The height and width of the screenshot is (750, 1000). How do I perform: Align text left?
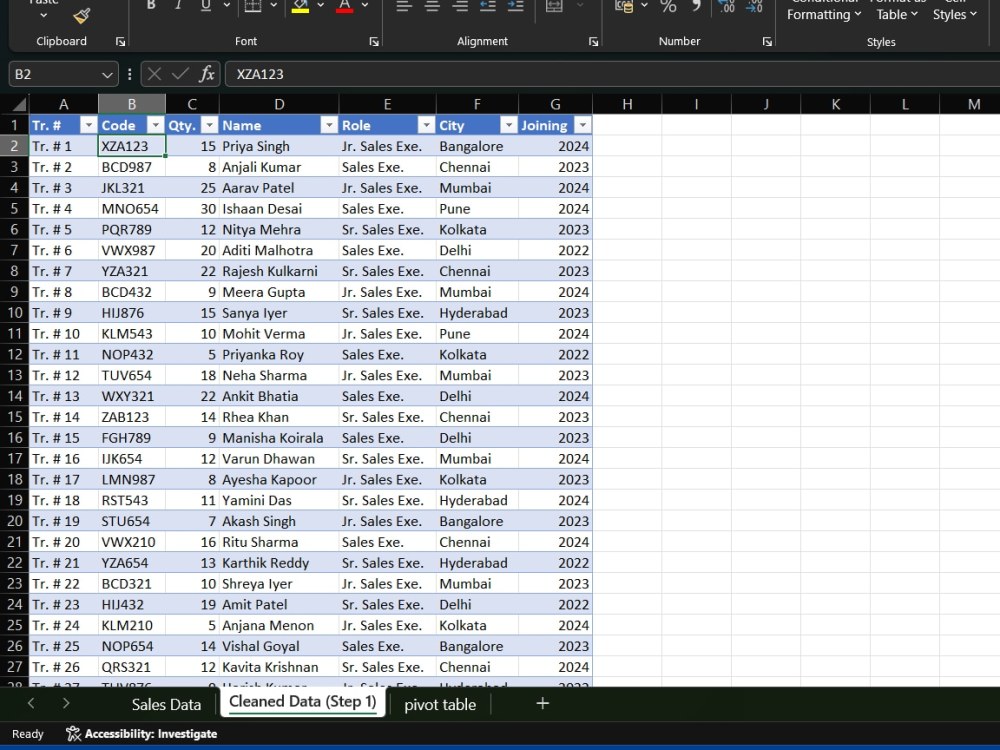tap(403, 6)
